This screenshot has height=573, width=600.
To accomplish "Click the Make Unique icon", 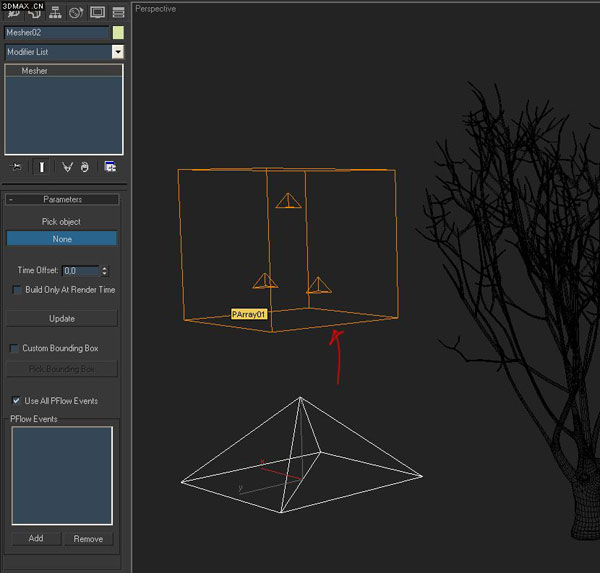I will 65,167.
